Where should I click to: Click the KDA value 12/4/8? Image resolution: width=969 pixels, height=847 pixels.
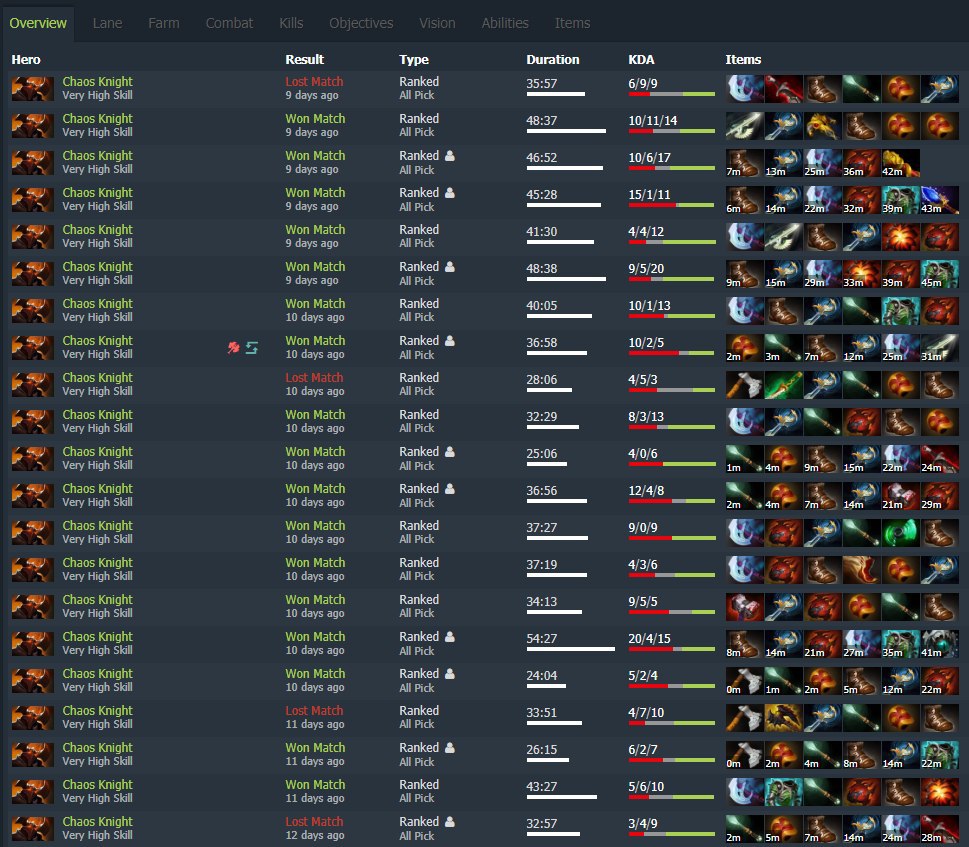646,491
